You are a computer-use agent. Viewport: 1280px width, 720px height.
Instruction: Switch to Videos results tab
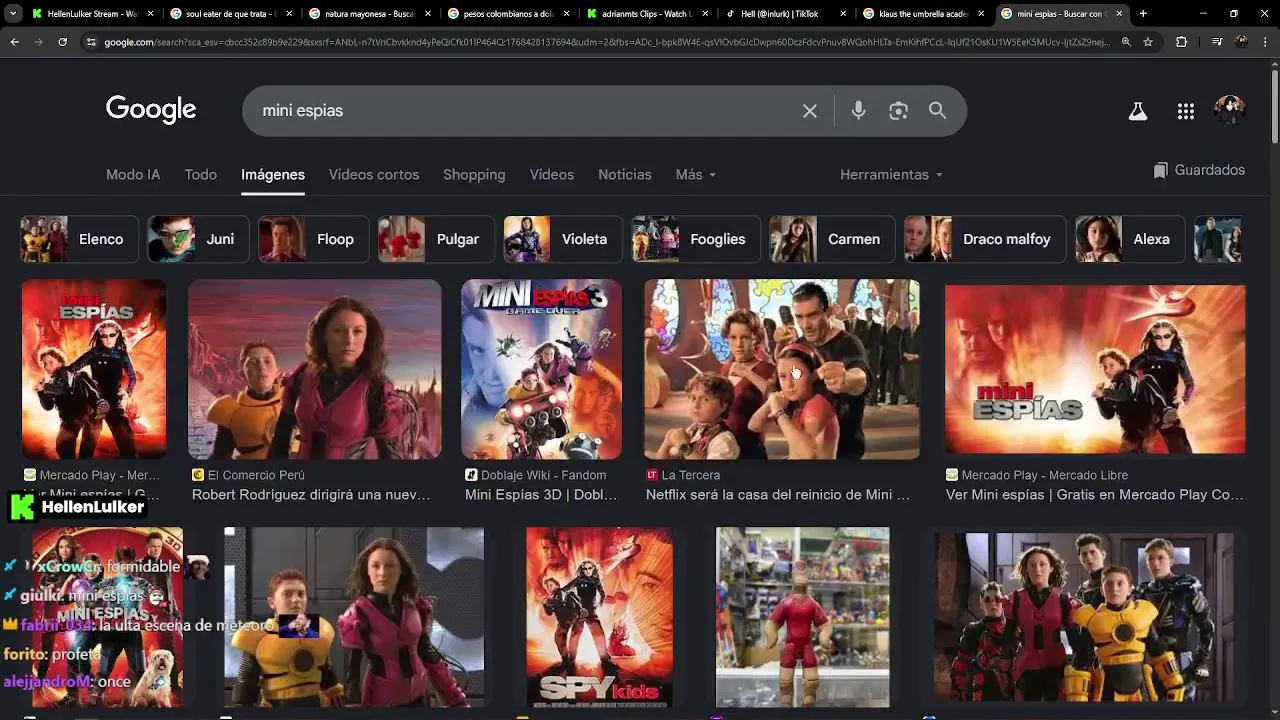click(x=552, y=175)
